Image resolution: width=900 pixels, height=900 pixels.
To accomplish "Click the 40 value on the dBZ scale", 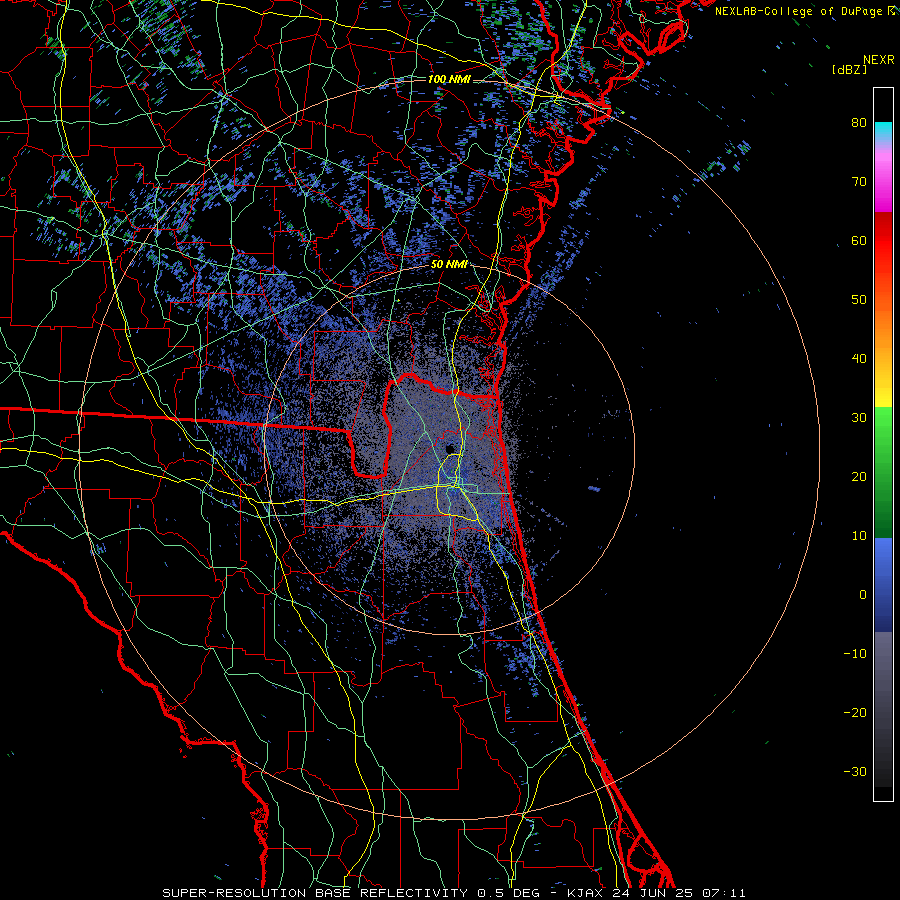I will [x=859, y=359].
